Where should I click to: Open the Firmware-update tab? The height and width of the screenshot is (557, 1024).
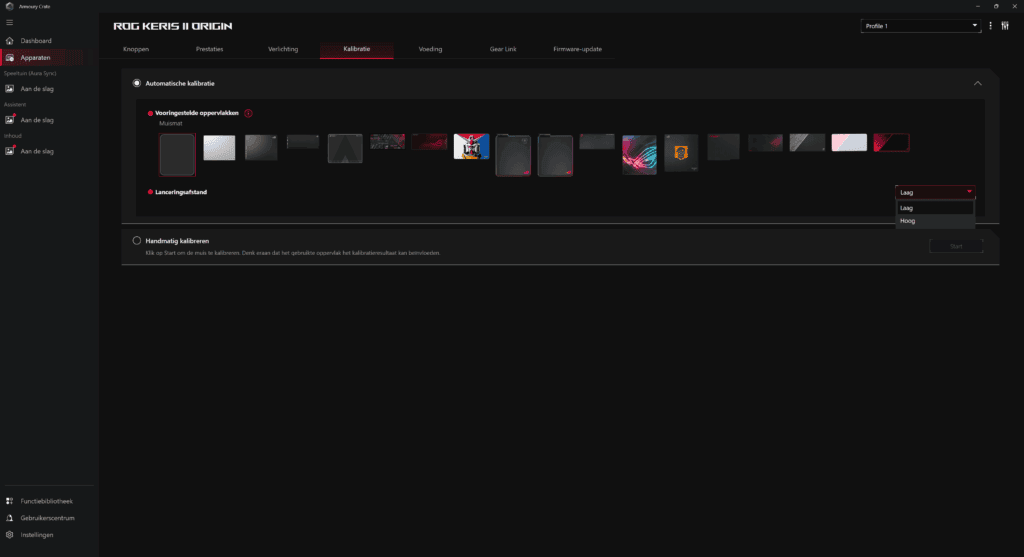click(577, 49)
